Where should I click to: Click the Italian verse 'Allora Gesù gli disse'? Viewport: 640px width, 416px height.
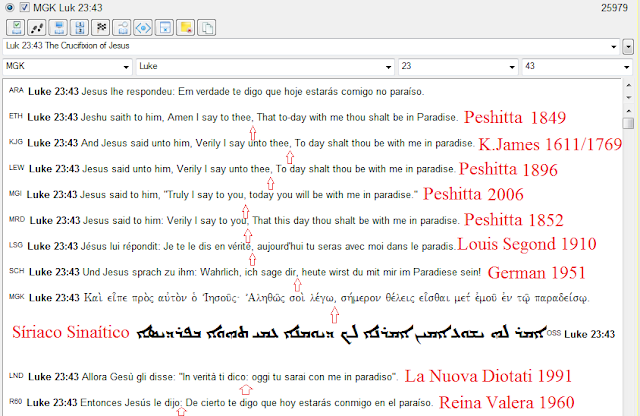point(240,377)
